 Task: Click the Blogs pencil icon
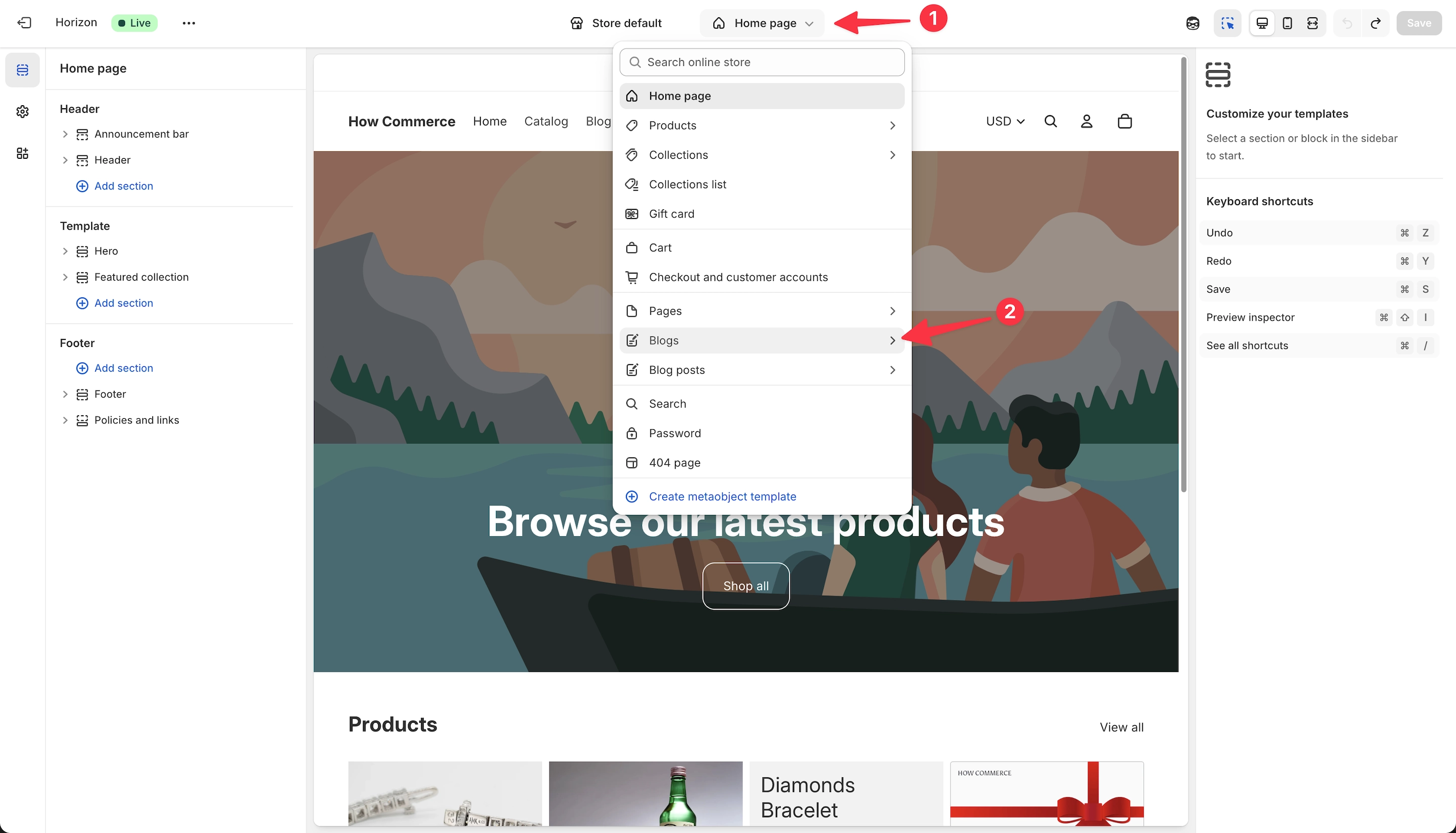631,340
